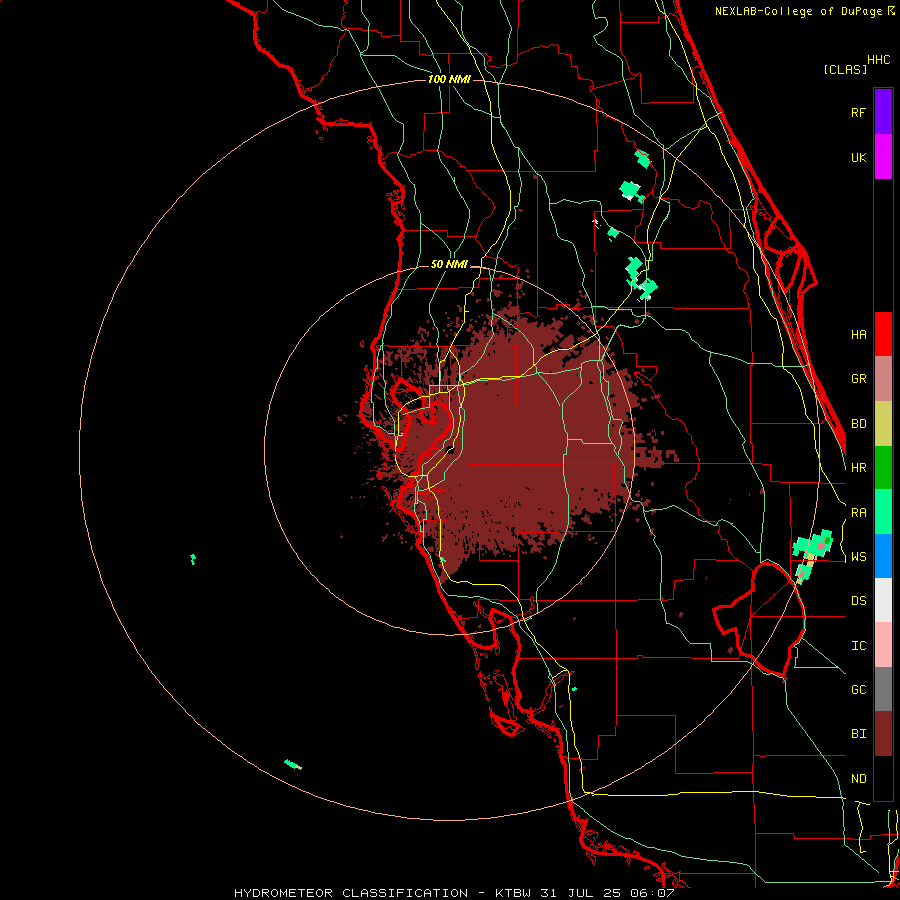This screenshot has width=900, height=900.
Task: Click the BD legend label
Action: (x=858, y=424)
